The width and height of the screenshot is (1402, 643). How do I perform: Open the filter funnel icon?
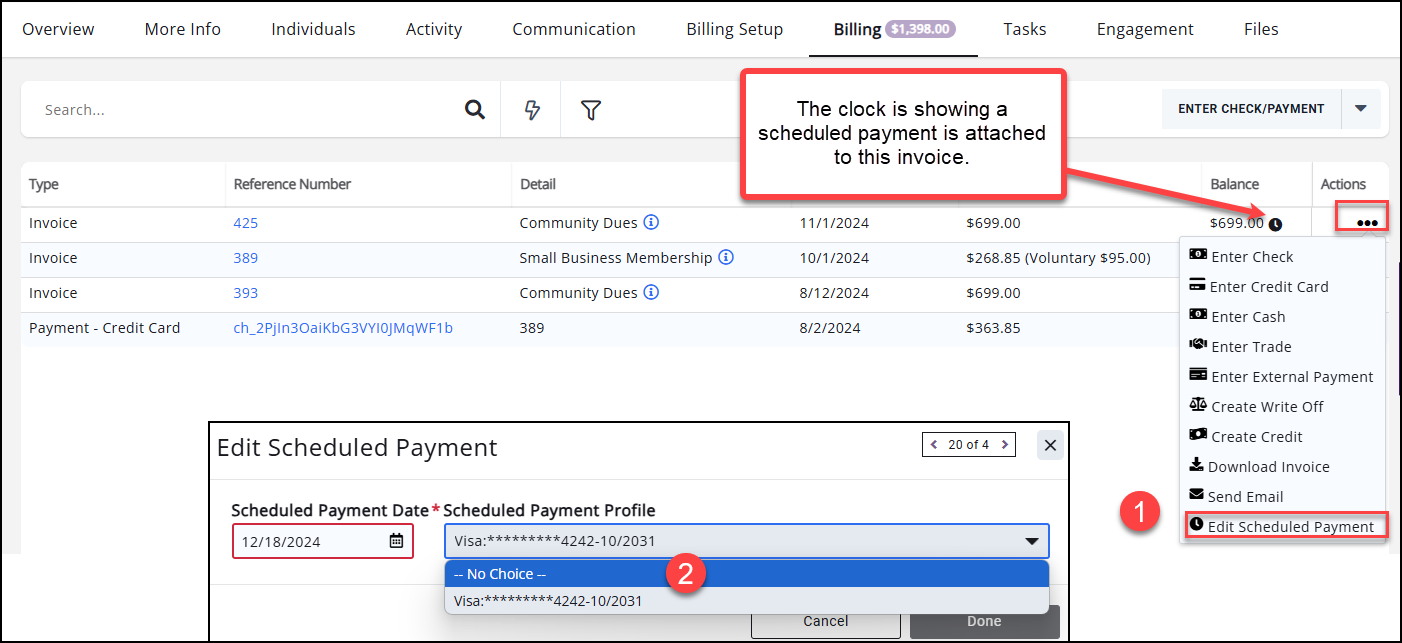pyautogui.click(x=590, y=110)
